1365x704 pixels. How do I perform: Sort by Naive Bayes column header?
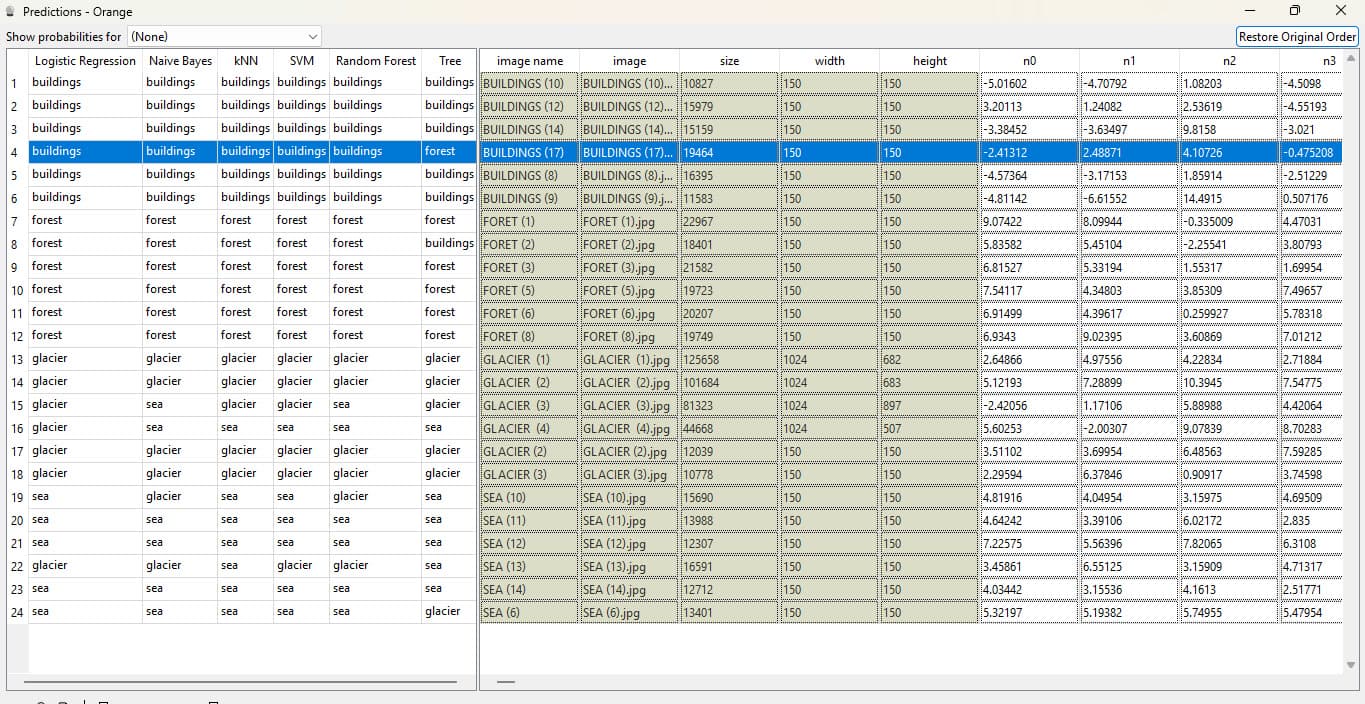(x=180, y=61)
